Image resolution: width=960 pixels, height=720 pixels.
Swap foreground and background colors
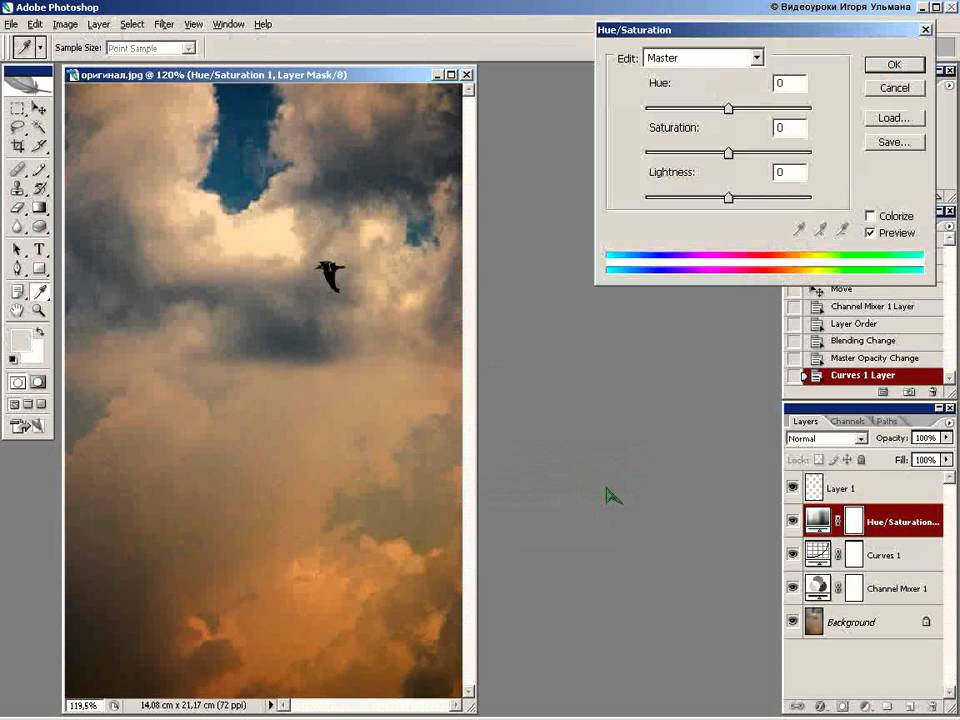[40, 332]
